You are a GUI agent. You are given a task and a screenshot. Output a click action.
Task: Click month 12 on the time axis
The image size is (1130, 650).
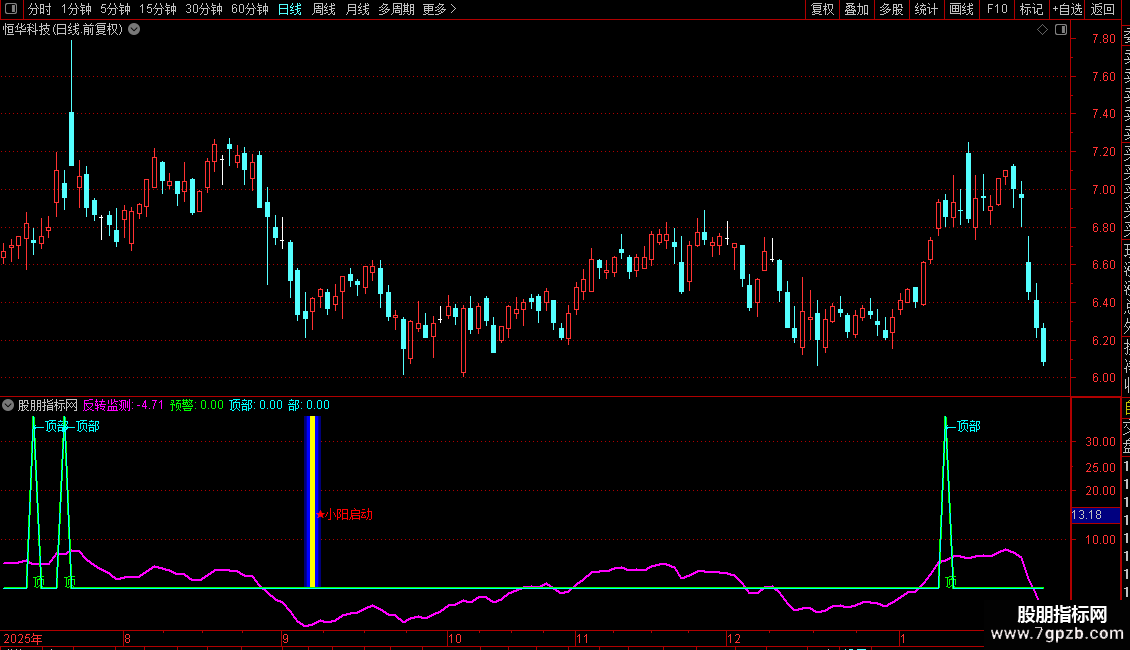tap(734, 638)
